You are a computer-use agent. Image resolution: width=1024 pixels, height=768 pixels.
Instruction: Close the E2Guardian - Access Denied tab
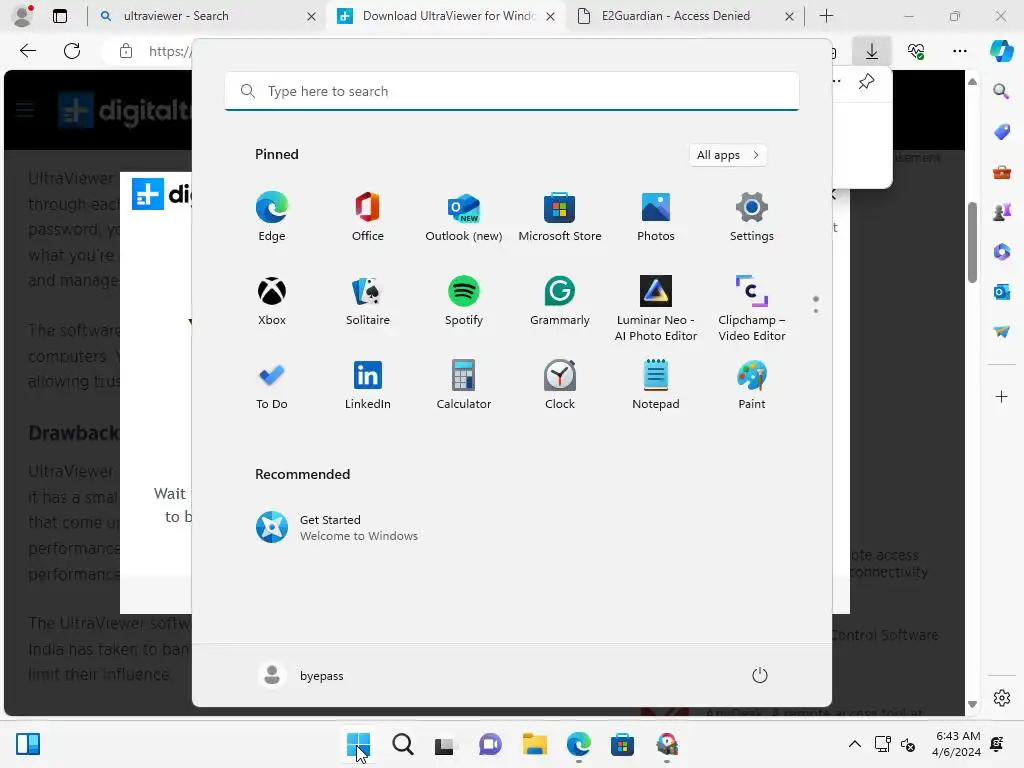click(x=789, y=16)
